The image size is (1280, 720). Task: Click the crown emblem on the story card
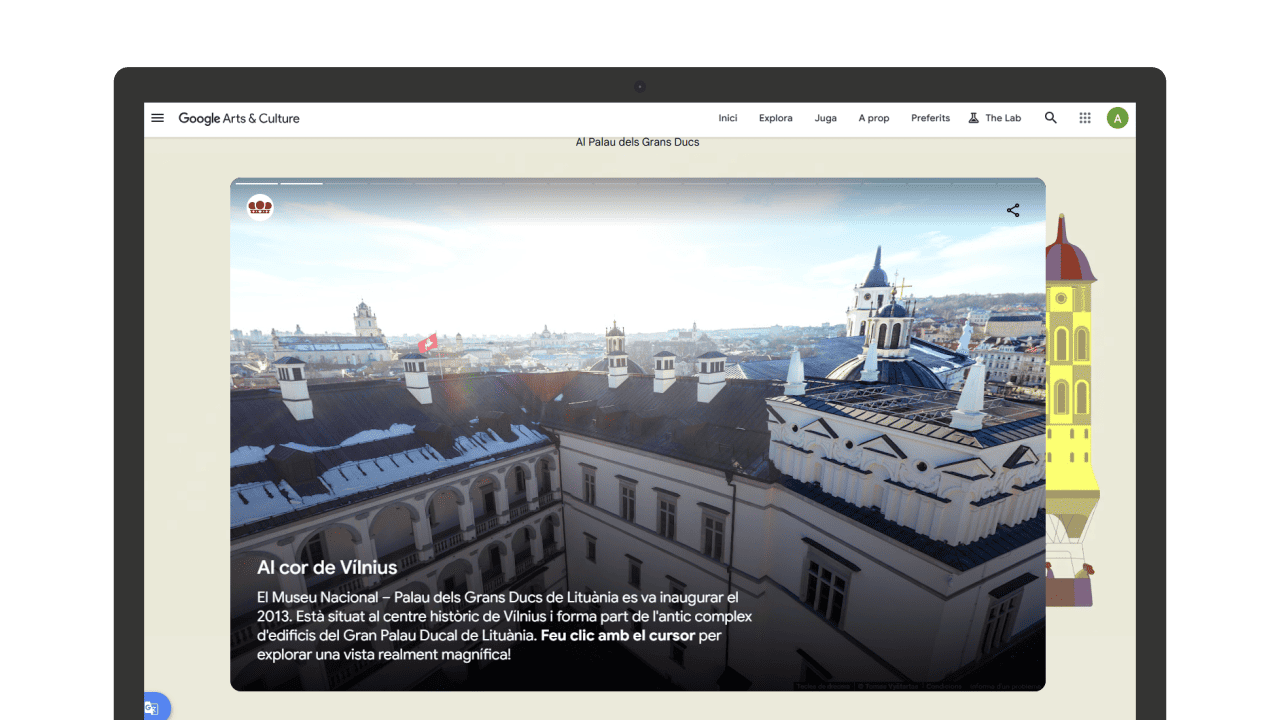point(259,207)
